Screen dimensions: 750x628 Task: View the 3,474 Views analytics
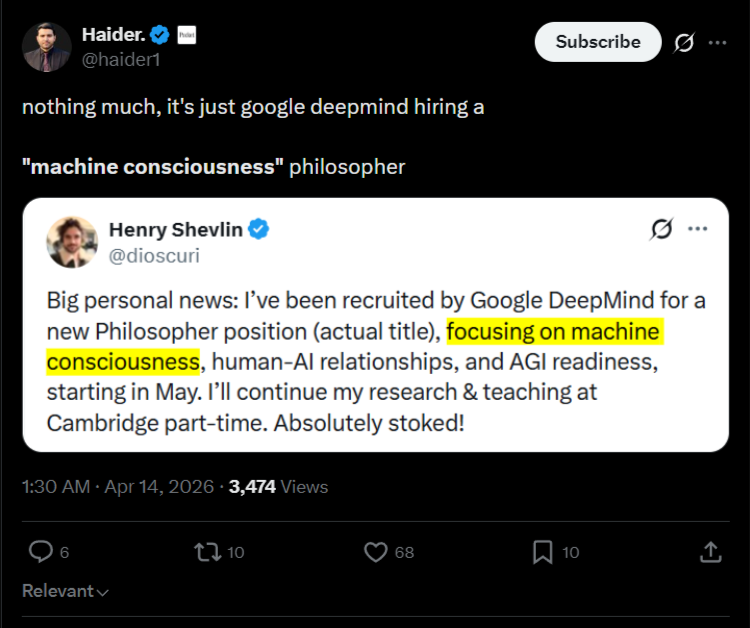click(278, 487)
